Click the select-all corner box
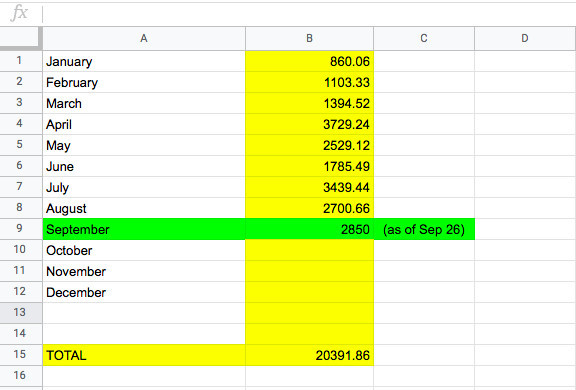Image resolution: width=576 pixels, height=390 pixels. pos(21,39)
